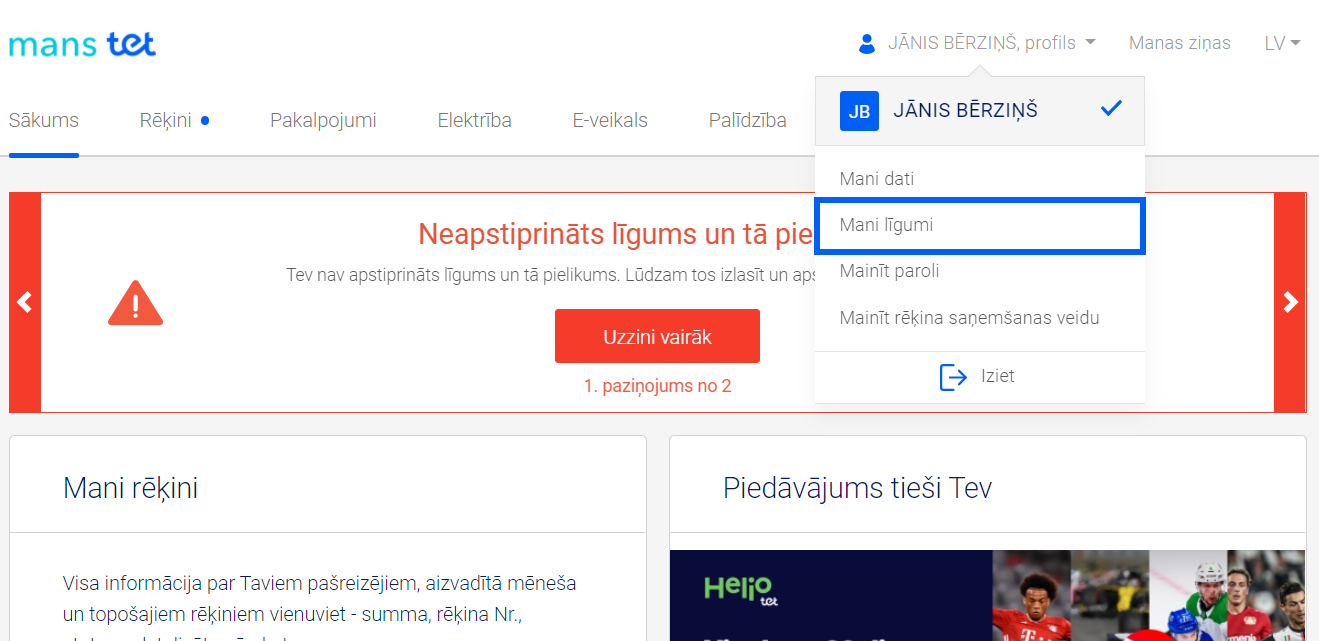This screenshot has width=1319, height=641.
Task: Click the football player promo thumbnail
Action: point(1030,595)
